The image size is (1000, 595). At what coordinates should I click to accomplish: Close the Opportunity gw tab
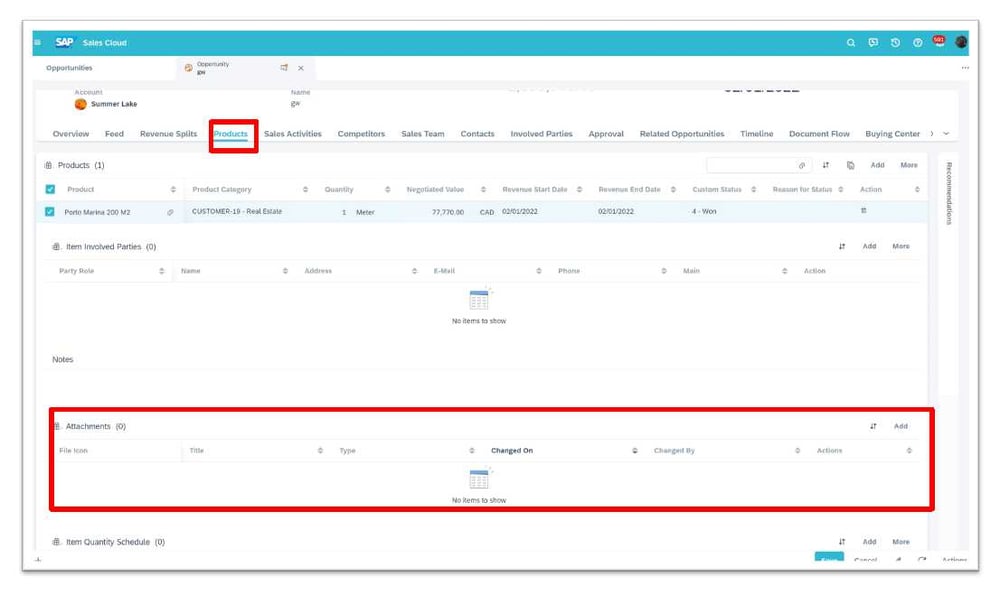pyautogui.click(x=301, y=68)
